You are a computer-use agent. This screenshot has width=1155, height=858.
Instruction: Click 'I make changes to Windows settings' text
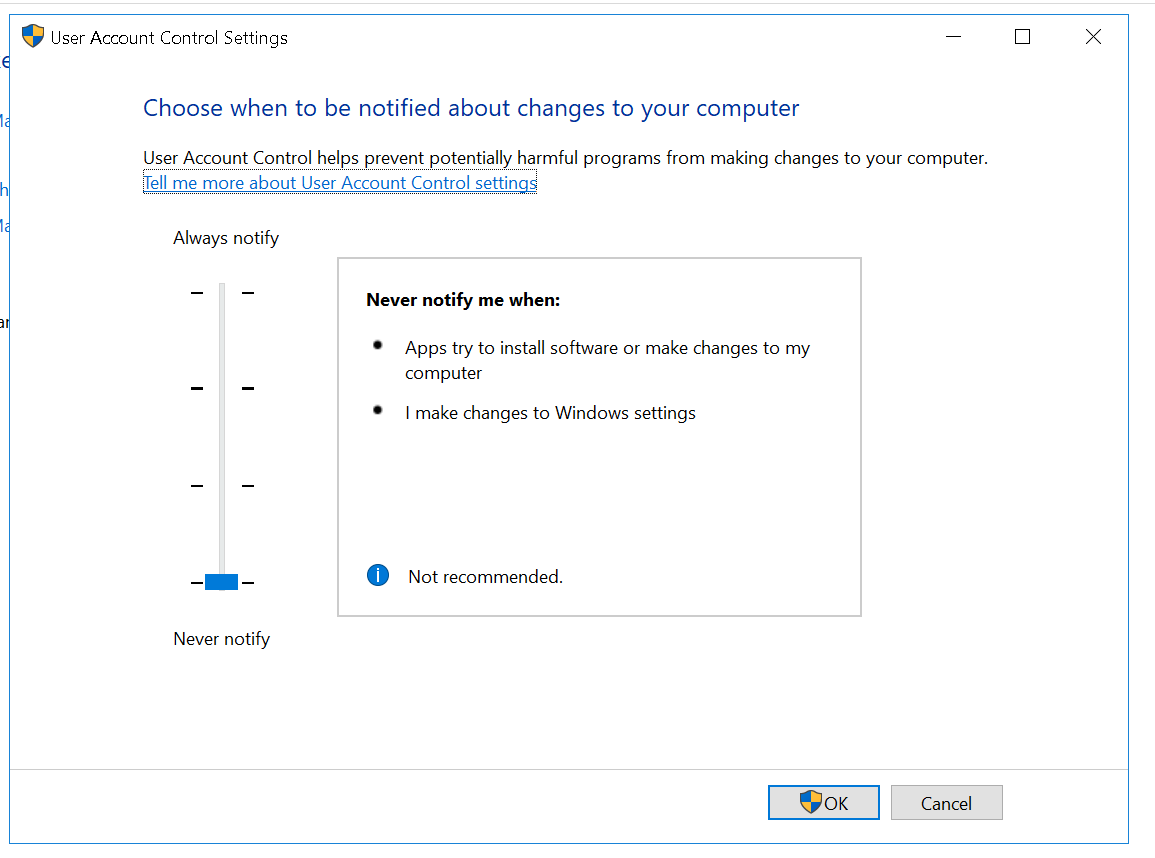(550, 412)
